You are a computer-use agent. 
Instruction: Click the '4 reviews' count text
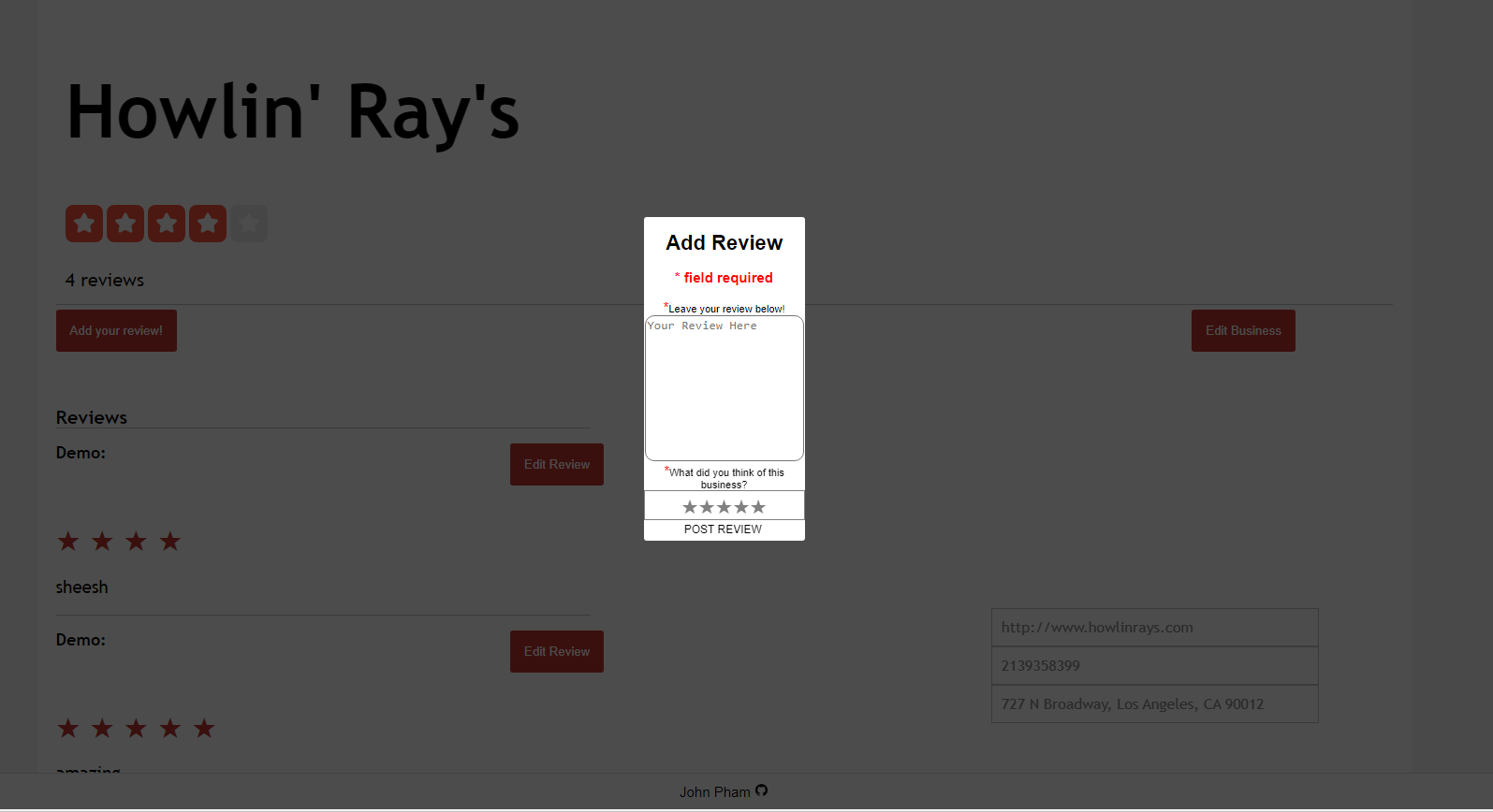coord(105,281)
